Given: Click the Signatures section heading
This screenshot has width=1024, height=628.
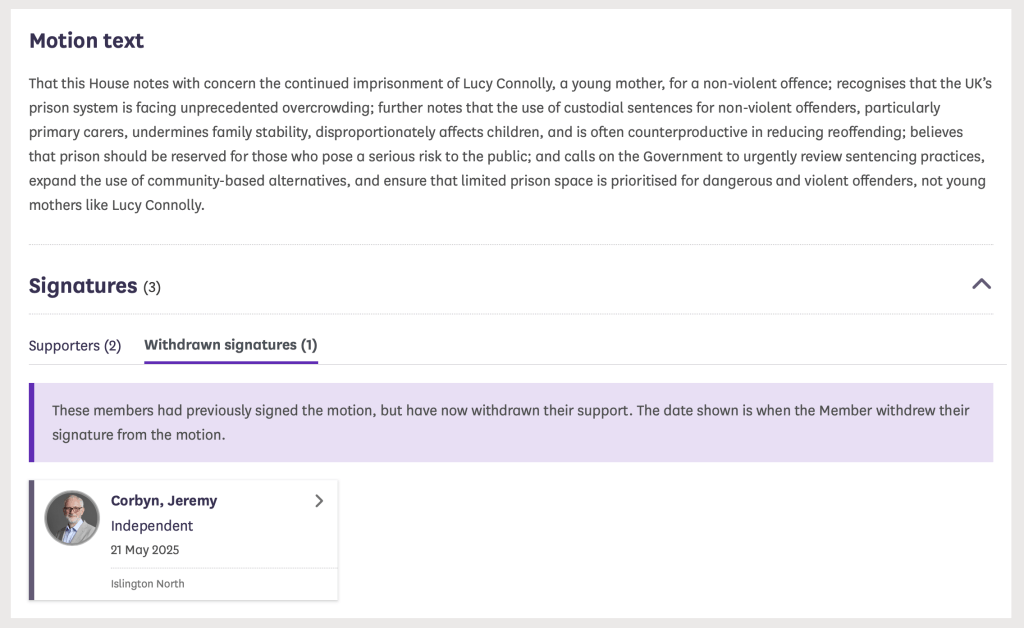Looking at the screenshot, I should (x=83, y=286).
